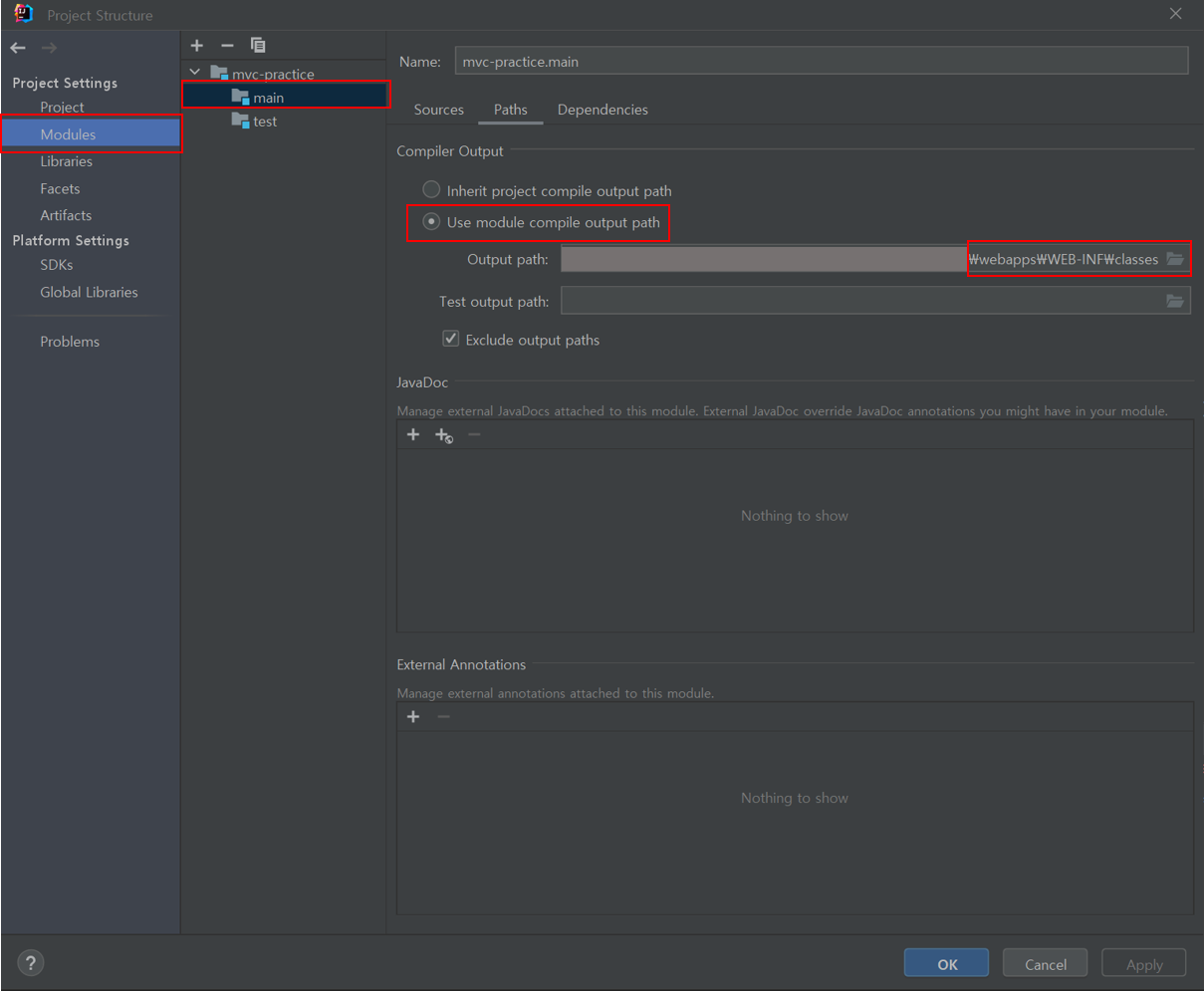Apply the module changes
The width and height of the screenshot is (1204, 991).
1143,962
